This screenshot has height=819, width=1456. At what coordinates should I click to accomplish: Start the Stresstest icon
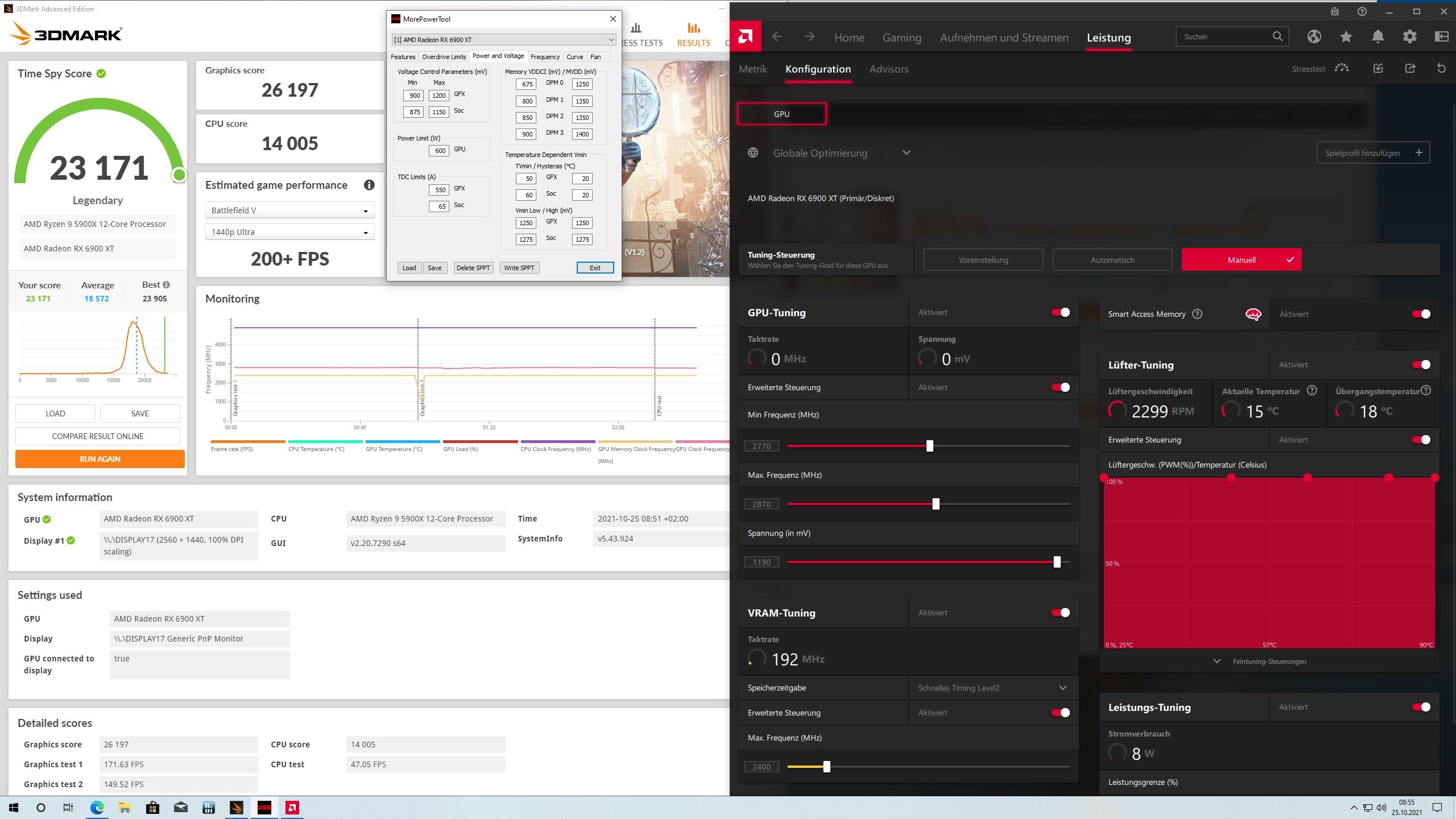(x=1342, y=68)
